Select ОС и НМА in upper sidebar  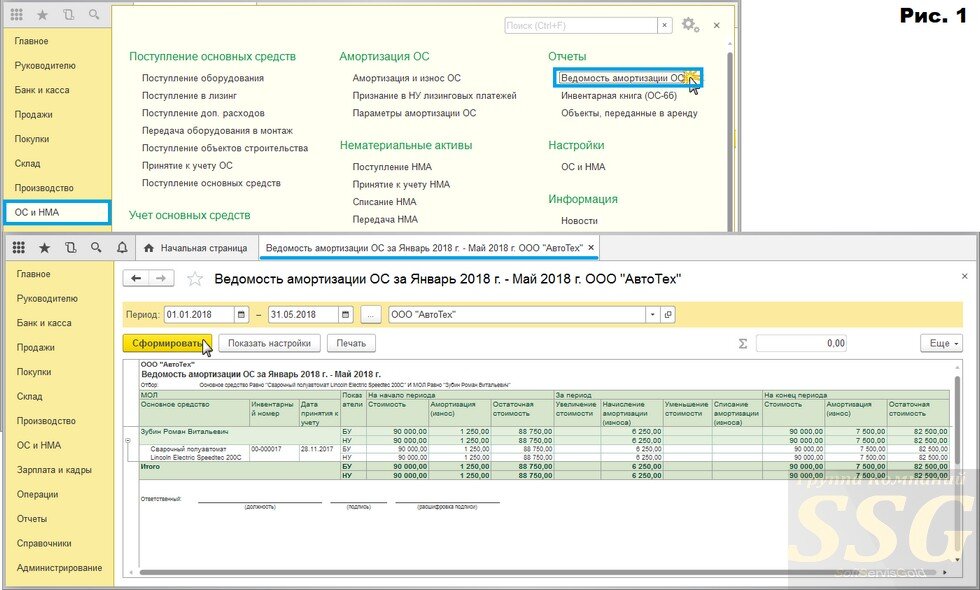tap(57, 212)
